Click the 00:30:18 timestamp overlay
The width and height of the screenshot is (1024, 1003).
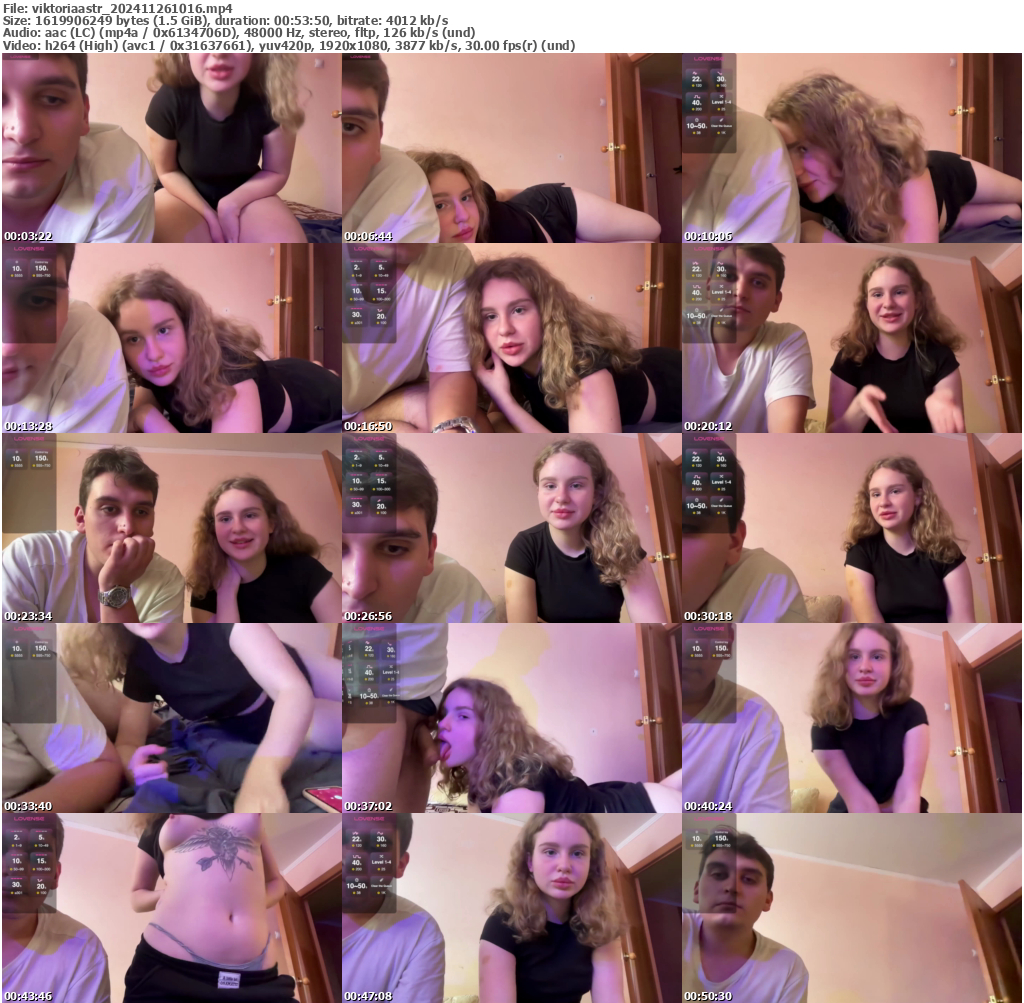pyautogui.click(x=707, y=615)
